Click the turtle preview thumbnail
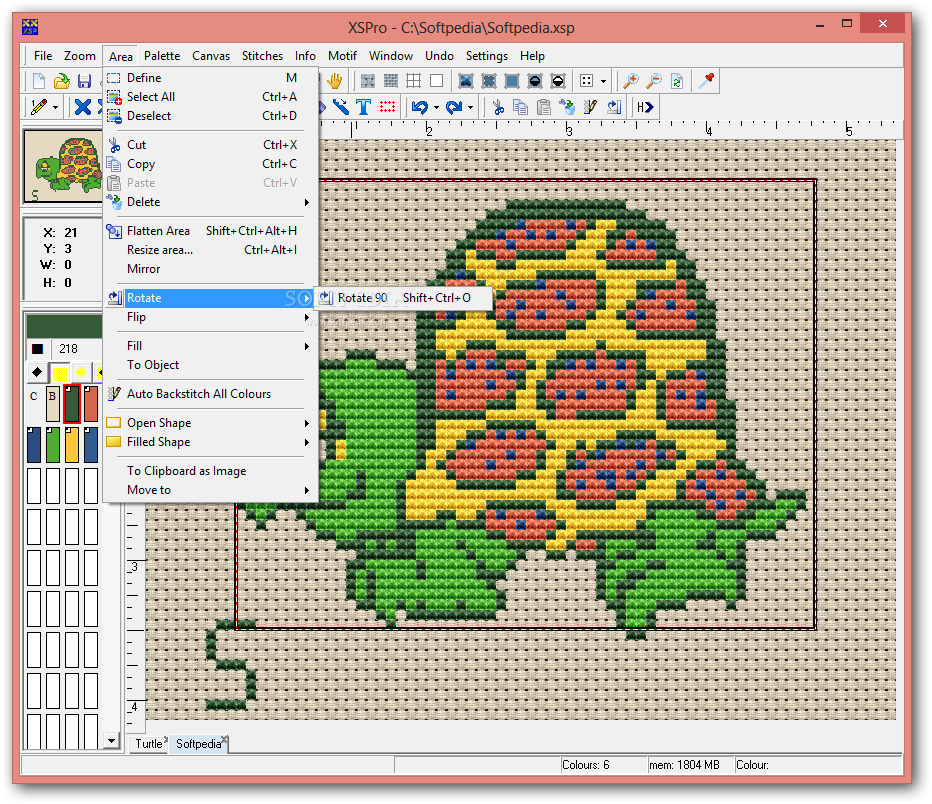 tap(63, 166)
